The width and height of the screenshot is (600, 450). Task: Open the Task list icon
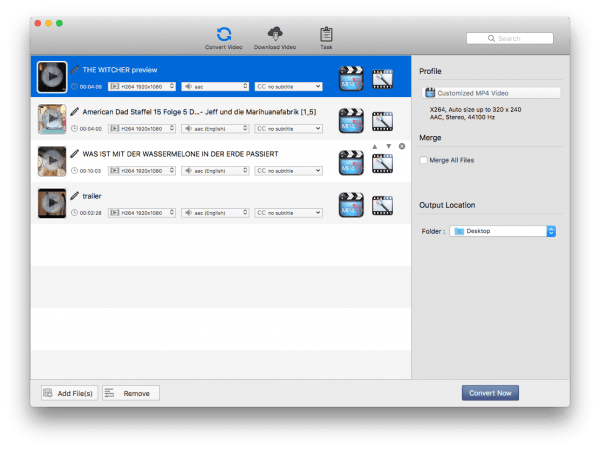click(x=325, y=36)
